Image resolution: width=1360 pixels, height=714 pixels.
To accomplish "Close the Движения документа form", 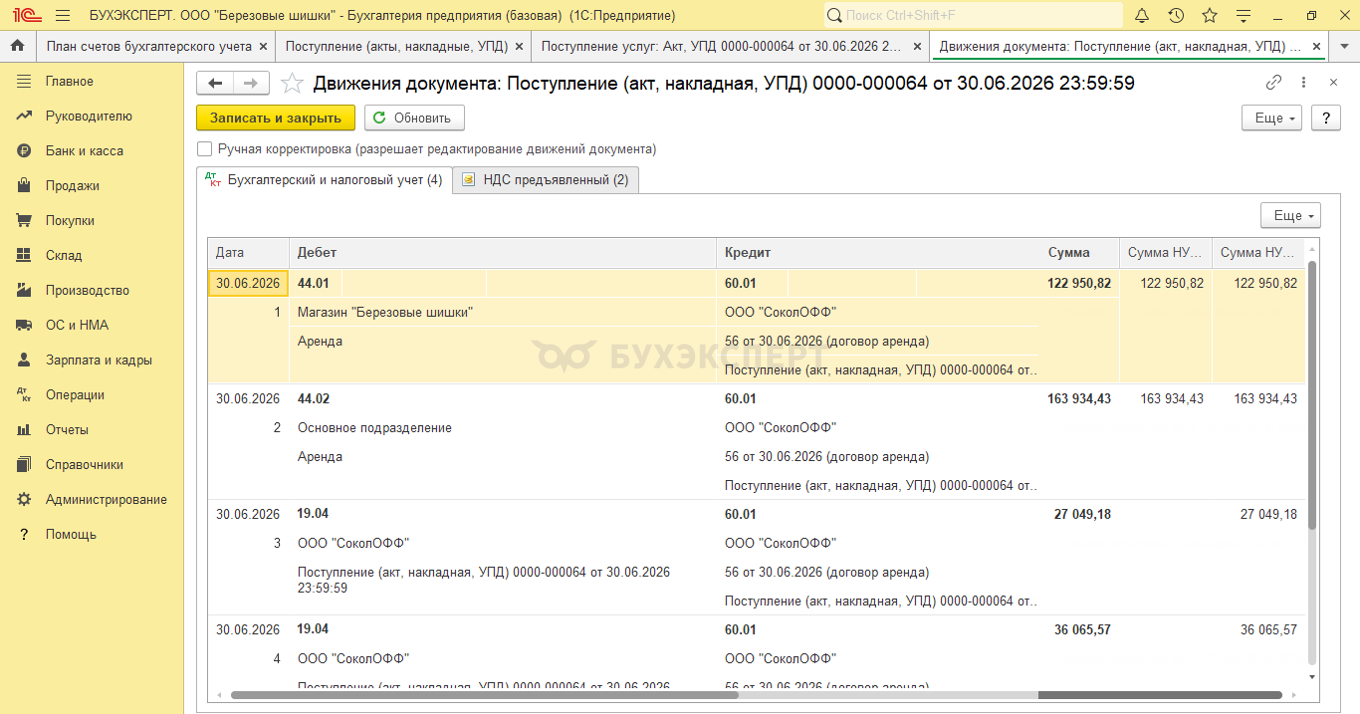I will 1333,83.
